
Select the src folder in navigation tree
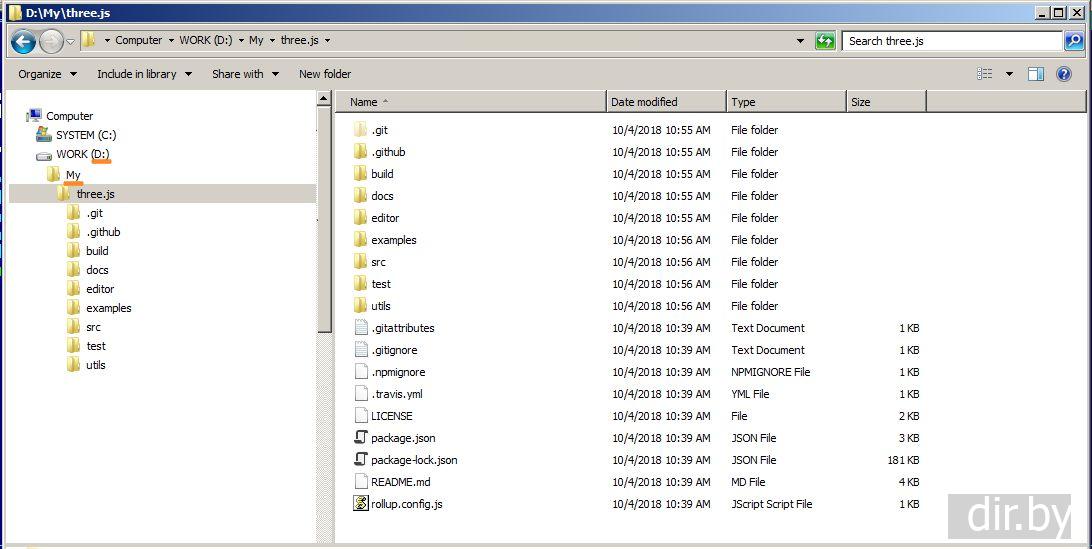93,327
